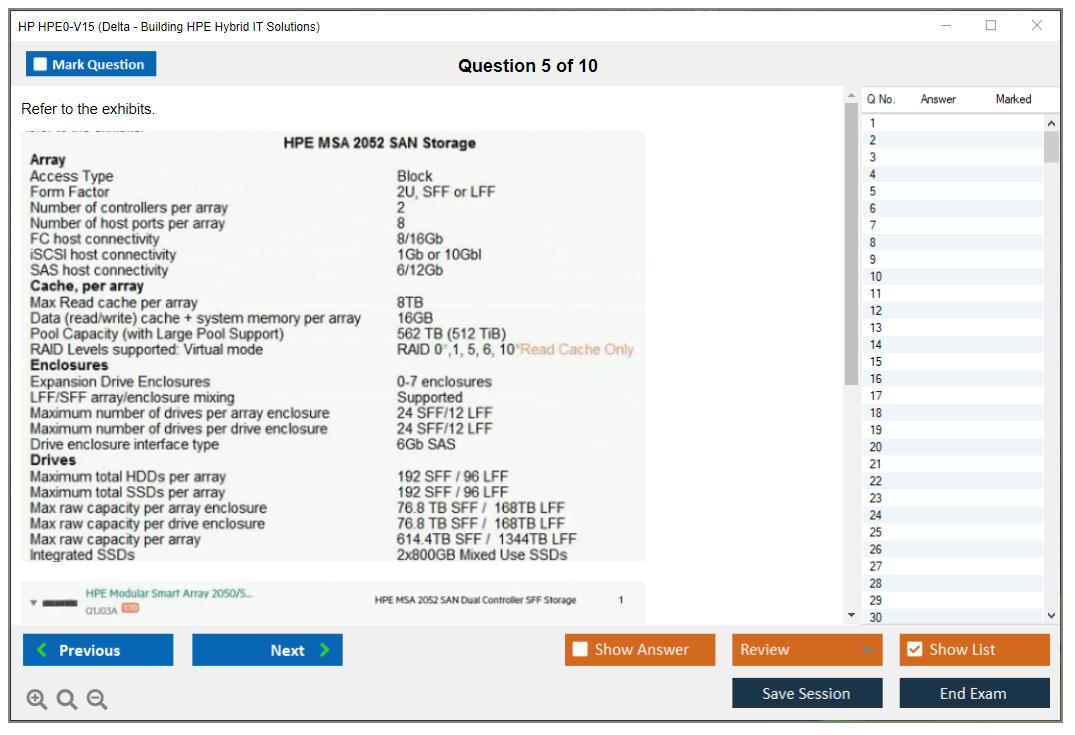The height and width of the screenshot is (735, 1075).
Task: Click the zoom in magnifier icon
Action: (x=37, y=700)
